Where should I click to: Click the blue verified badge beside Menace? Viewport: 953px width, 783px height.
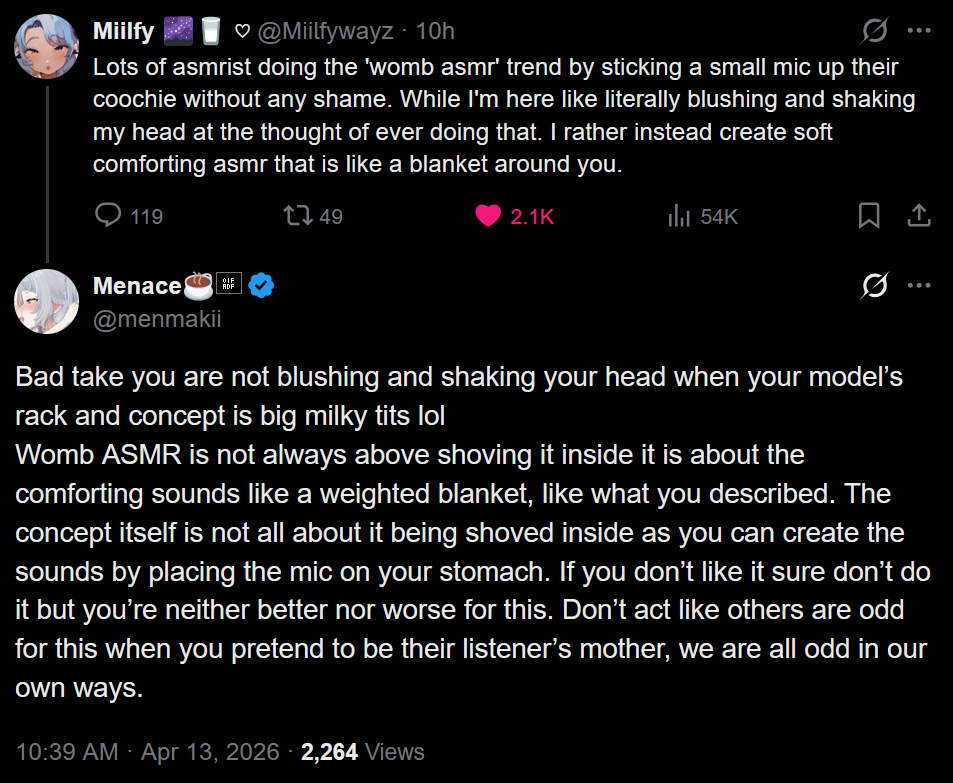(x=261, y=286)
